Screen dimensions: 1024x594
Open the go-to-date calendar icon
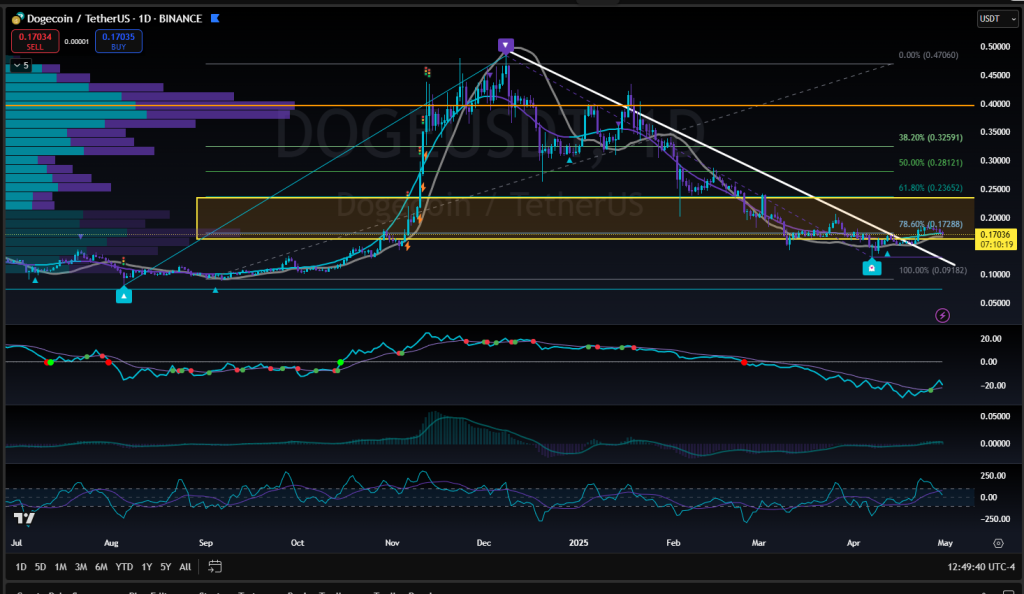click(x=215, y=567)
